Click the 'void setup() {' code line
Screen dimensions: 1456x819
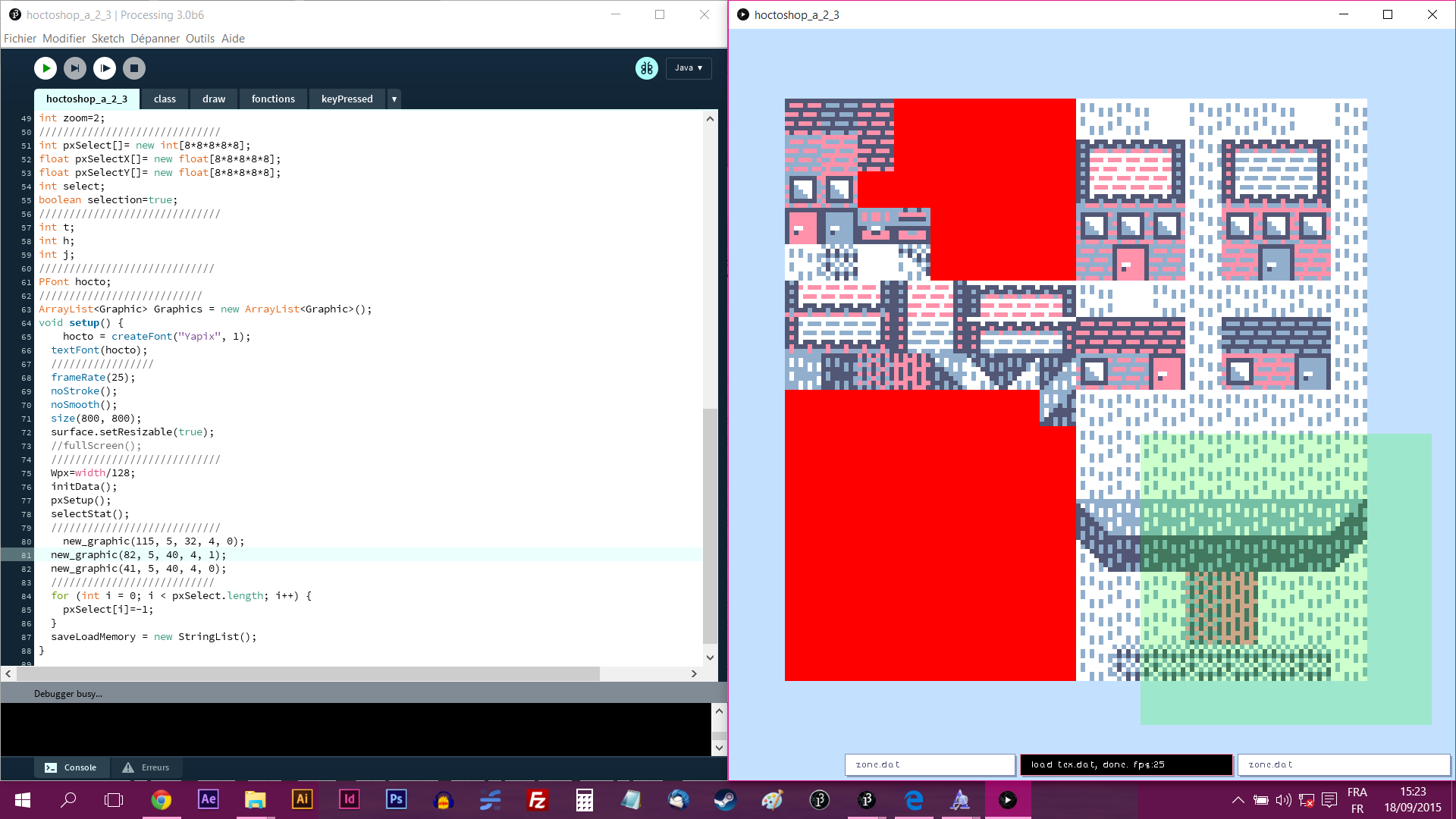tap(81, 323)
